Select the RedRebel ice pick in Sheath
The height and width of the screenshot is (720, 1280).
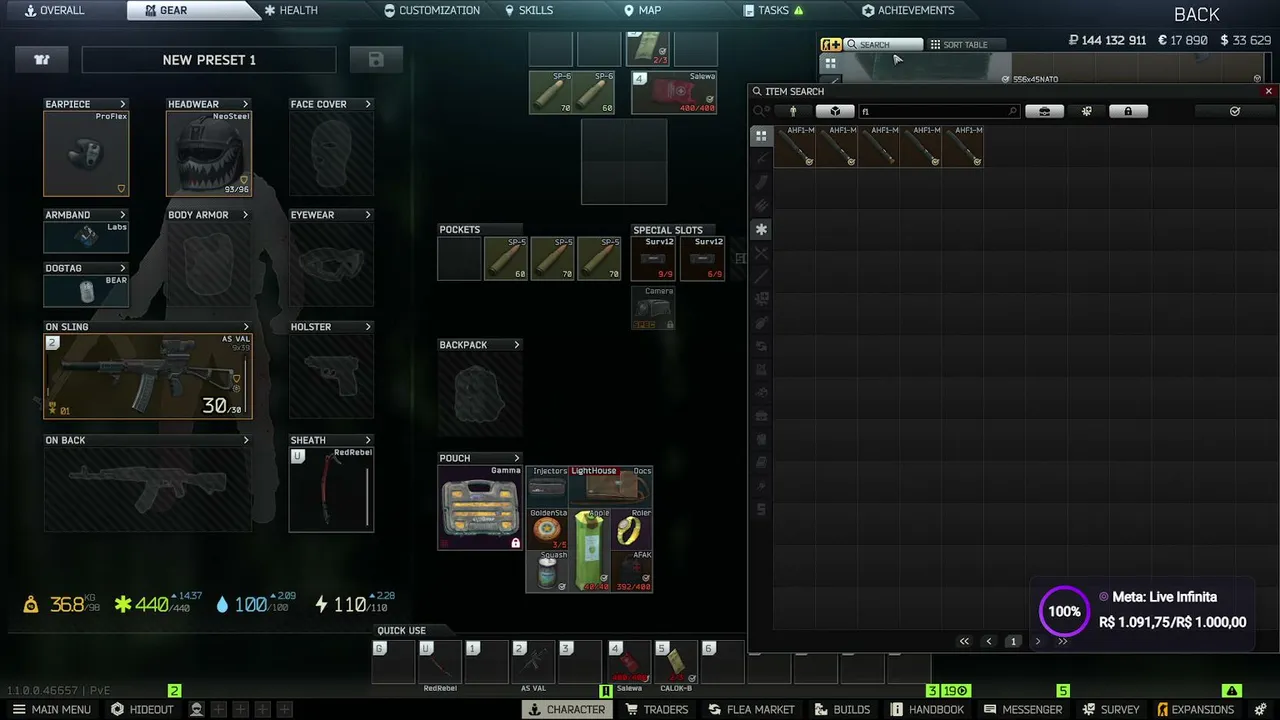pos(331,490)
